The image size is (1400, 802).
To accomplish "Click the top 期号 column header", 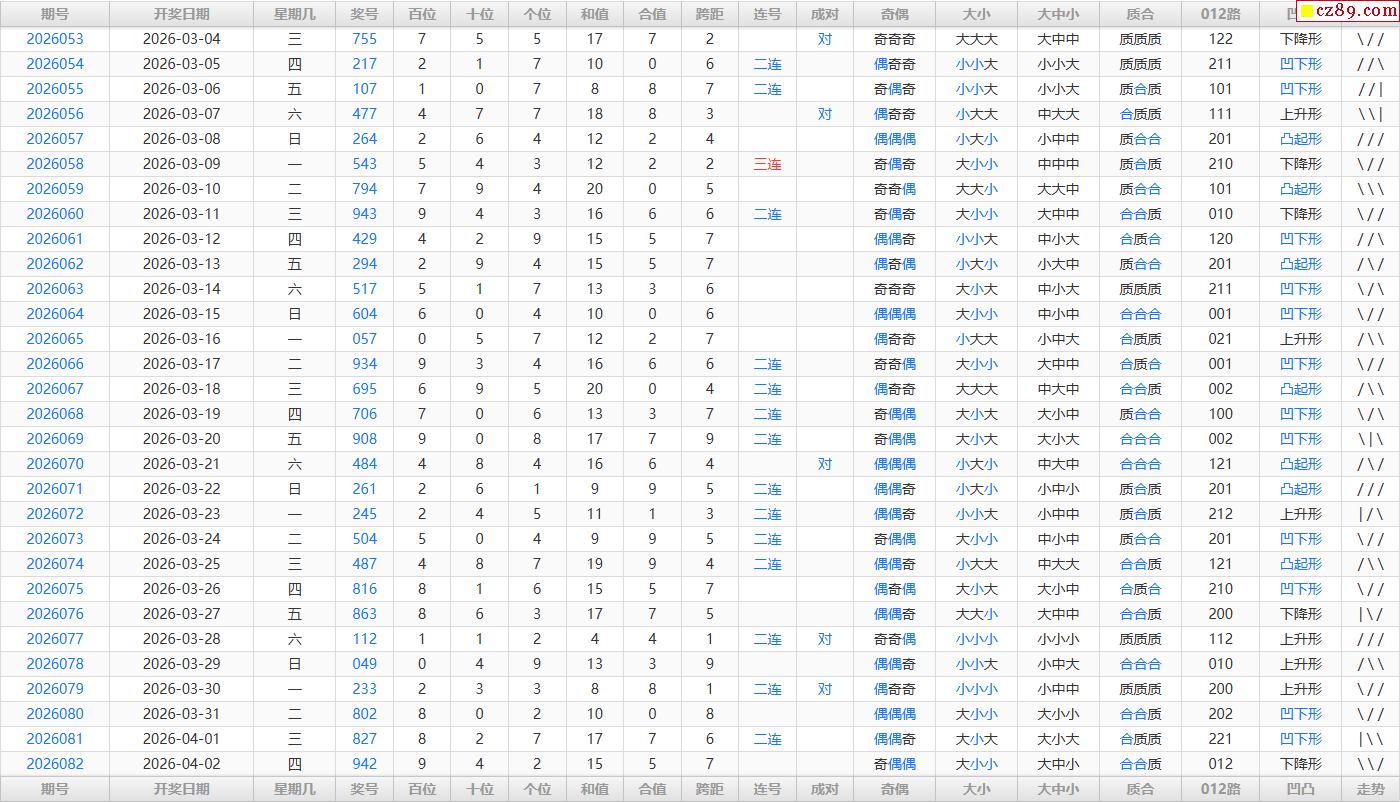I will (x=55, y=14).
